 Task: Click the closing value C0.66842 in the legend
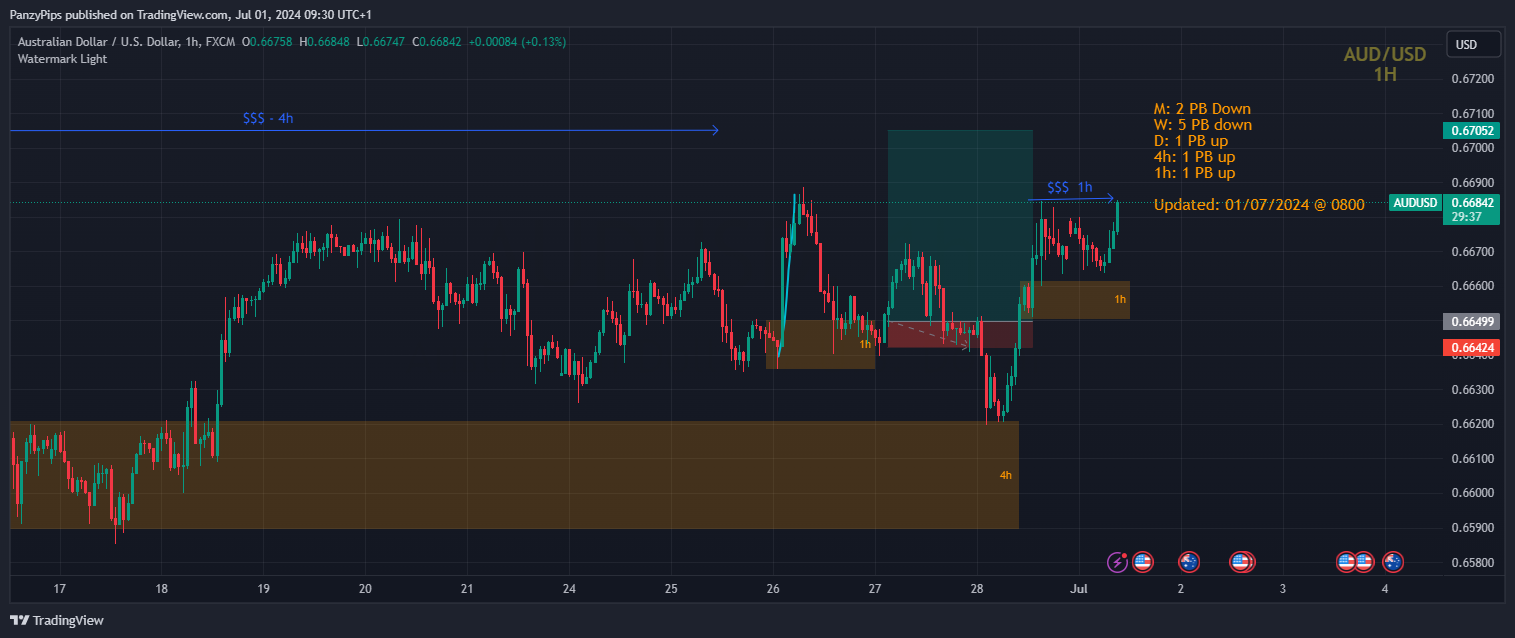pyautogui.click(x=439, y=42)
